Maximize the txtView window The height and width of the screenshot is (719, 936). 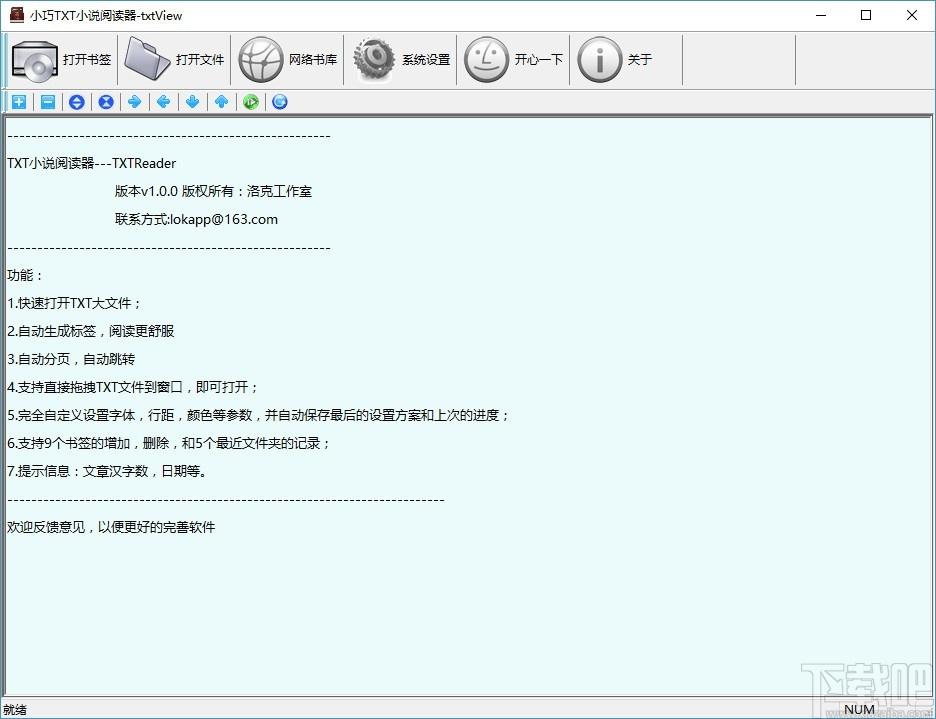coord(866,16)
